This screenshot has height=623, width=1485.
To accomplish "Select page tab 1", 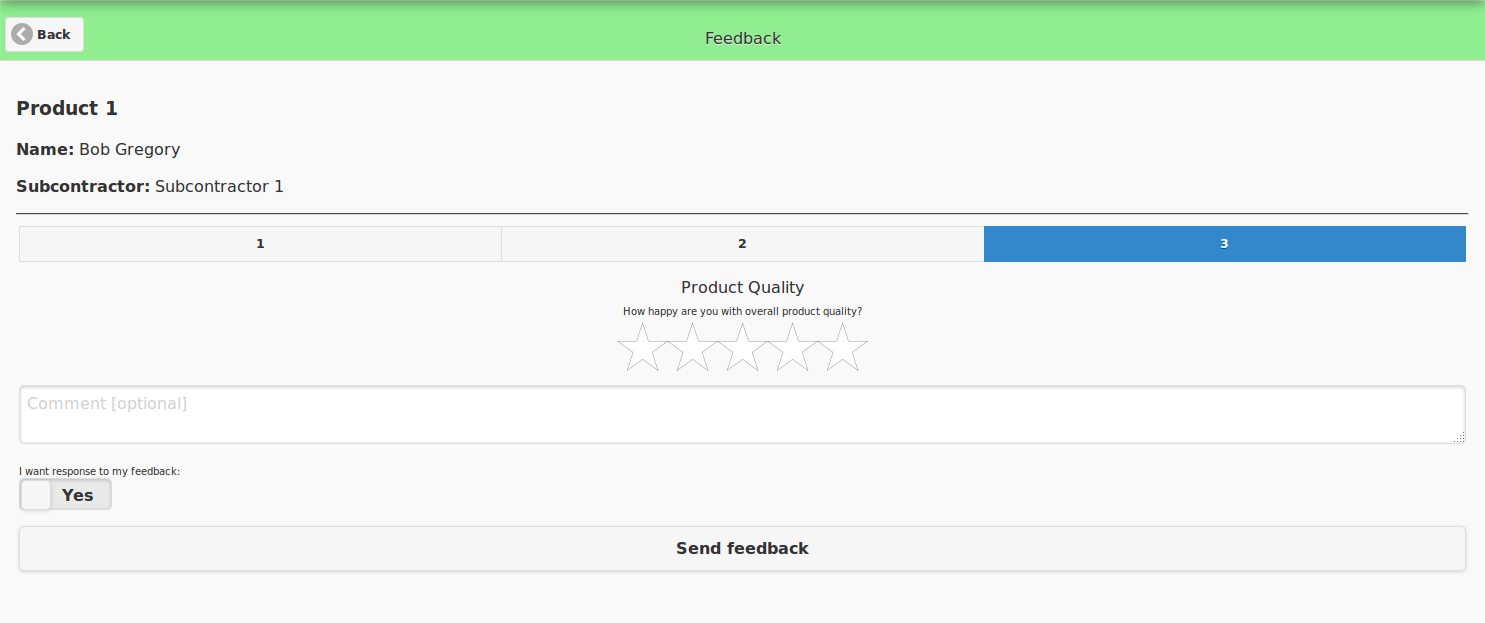I will (x=260, y=244).
